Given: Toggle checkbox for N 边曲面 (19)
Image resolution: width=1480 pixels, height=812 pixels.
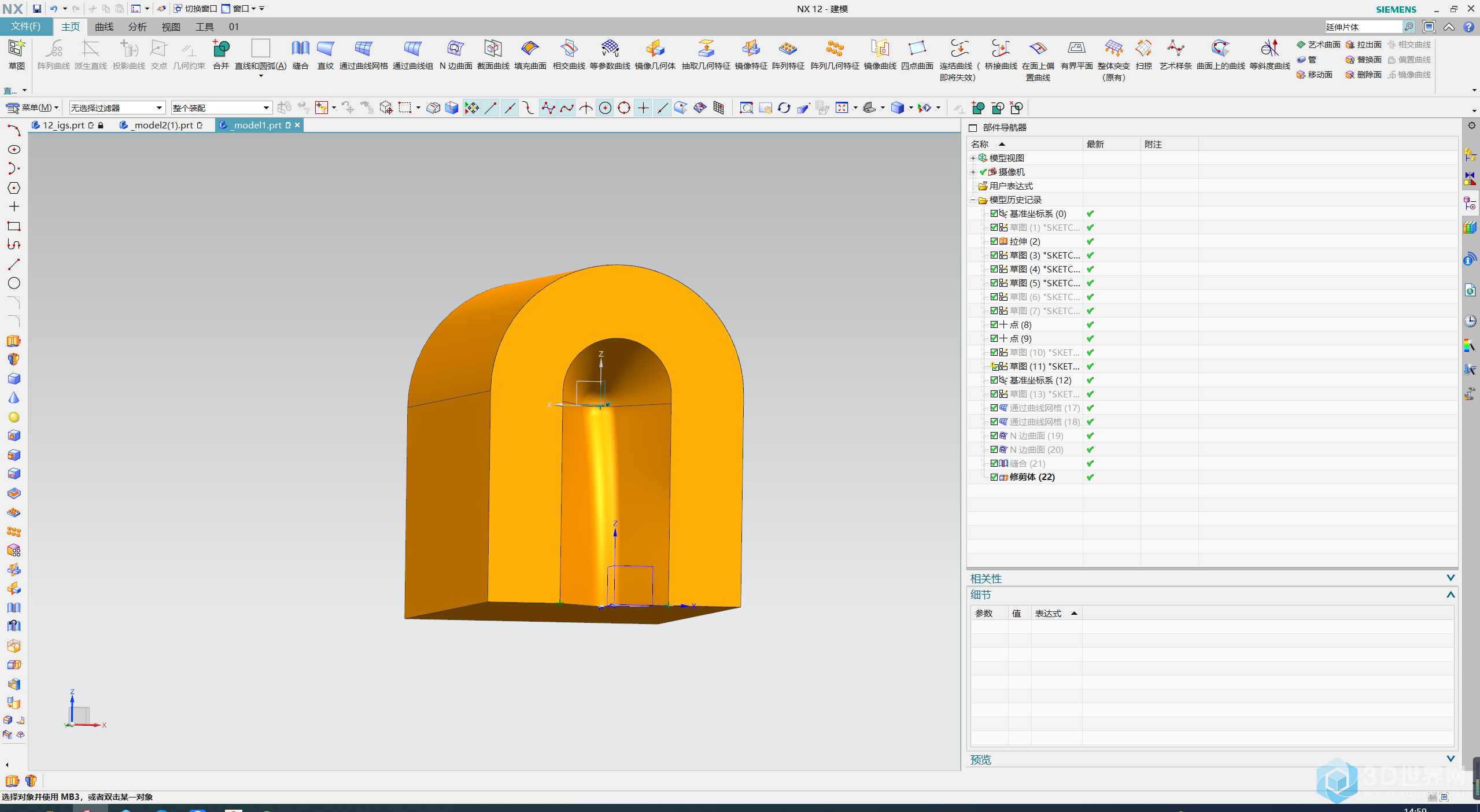Looking at the screenshot, I should point(994,435).
